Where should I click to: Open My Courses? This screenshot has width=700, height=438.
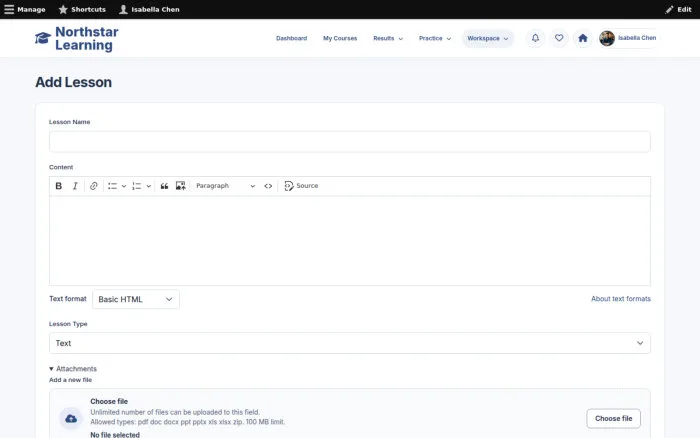tap(340, 38)
